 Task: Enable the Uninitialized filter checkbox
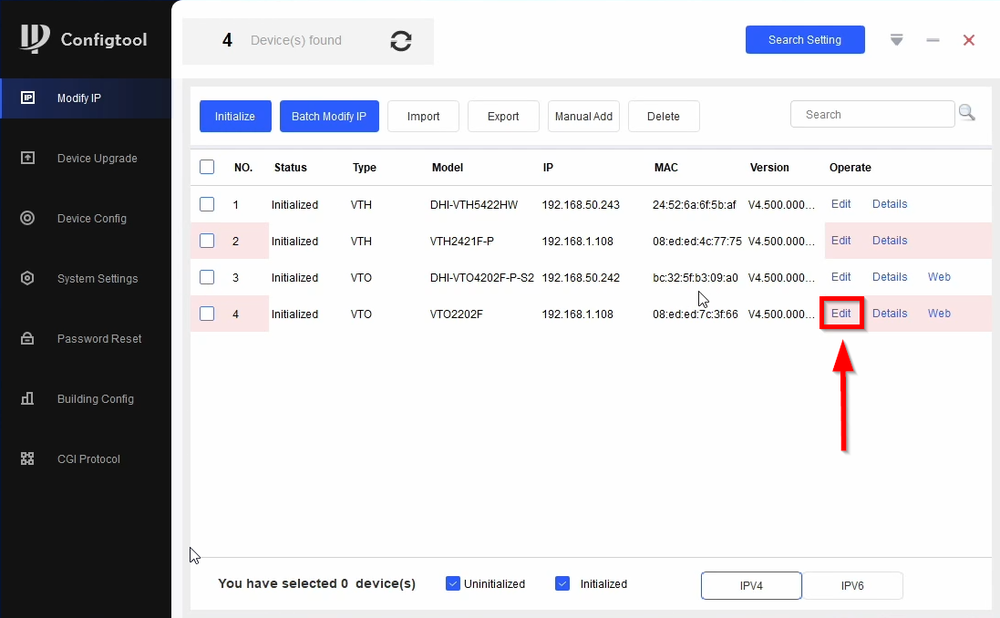click(x=453, y=583)
